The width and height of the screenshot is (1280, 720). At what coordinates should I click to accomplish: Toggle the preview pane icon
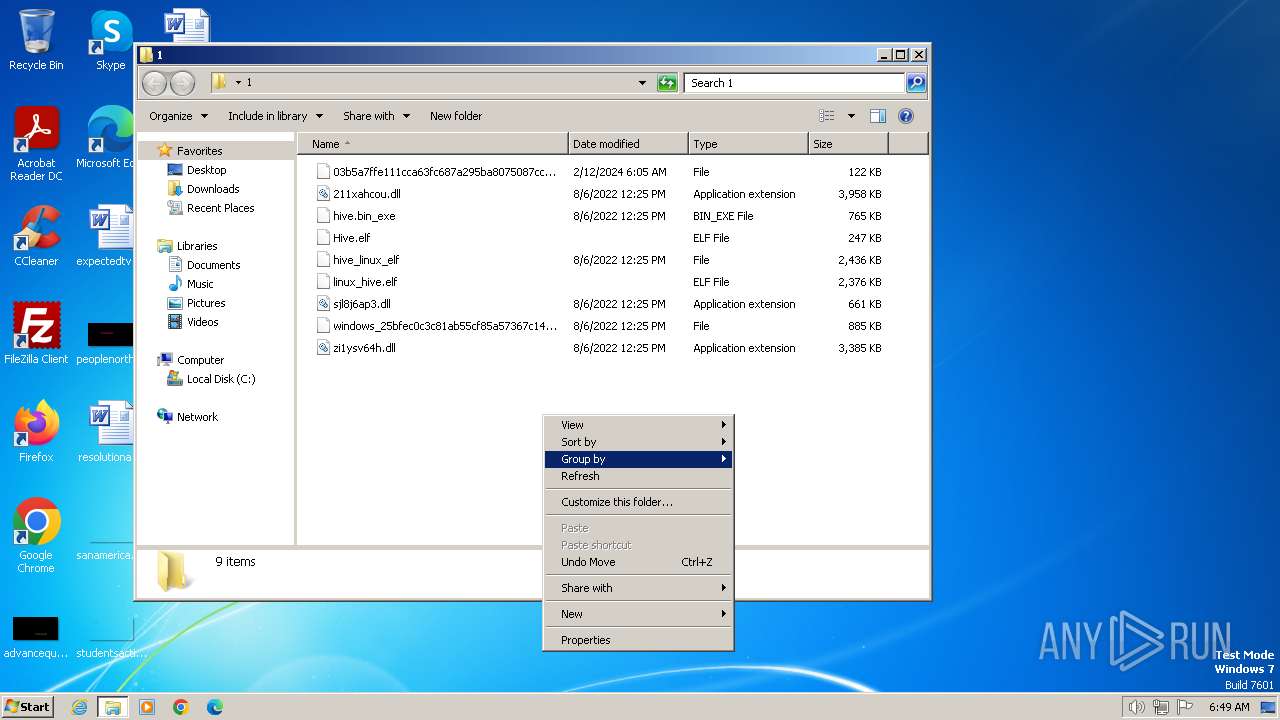(x=877, y=116)
